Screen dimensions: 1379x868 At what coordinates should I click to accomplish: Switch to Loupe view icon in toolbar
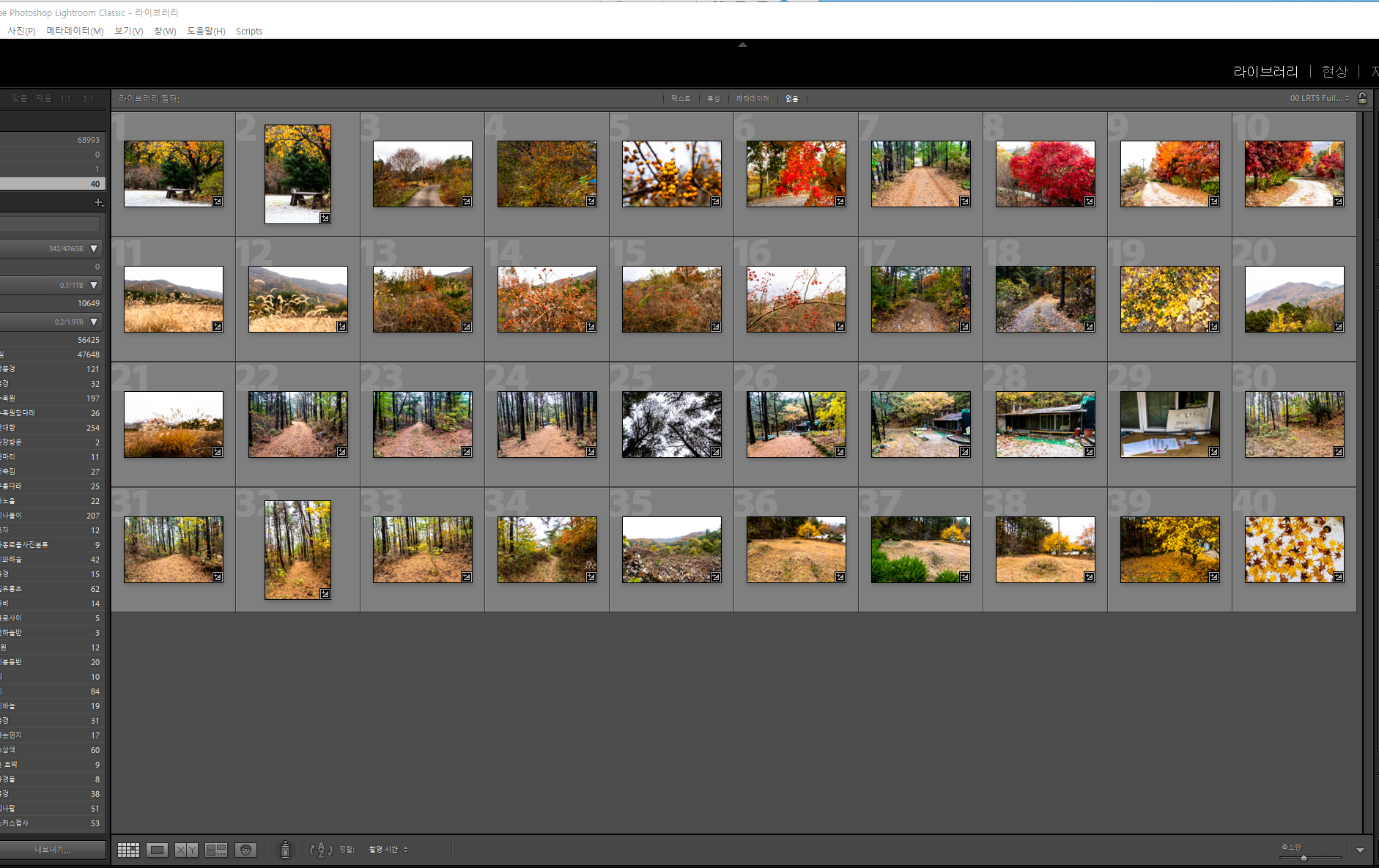coord(157,850)
